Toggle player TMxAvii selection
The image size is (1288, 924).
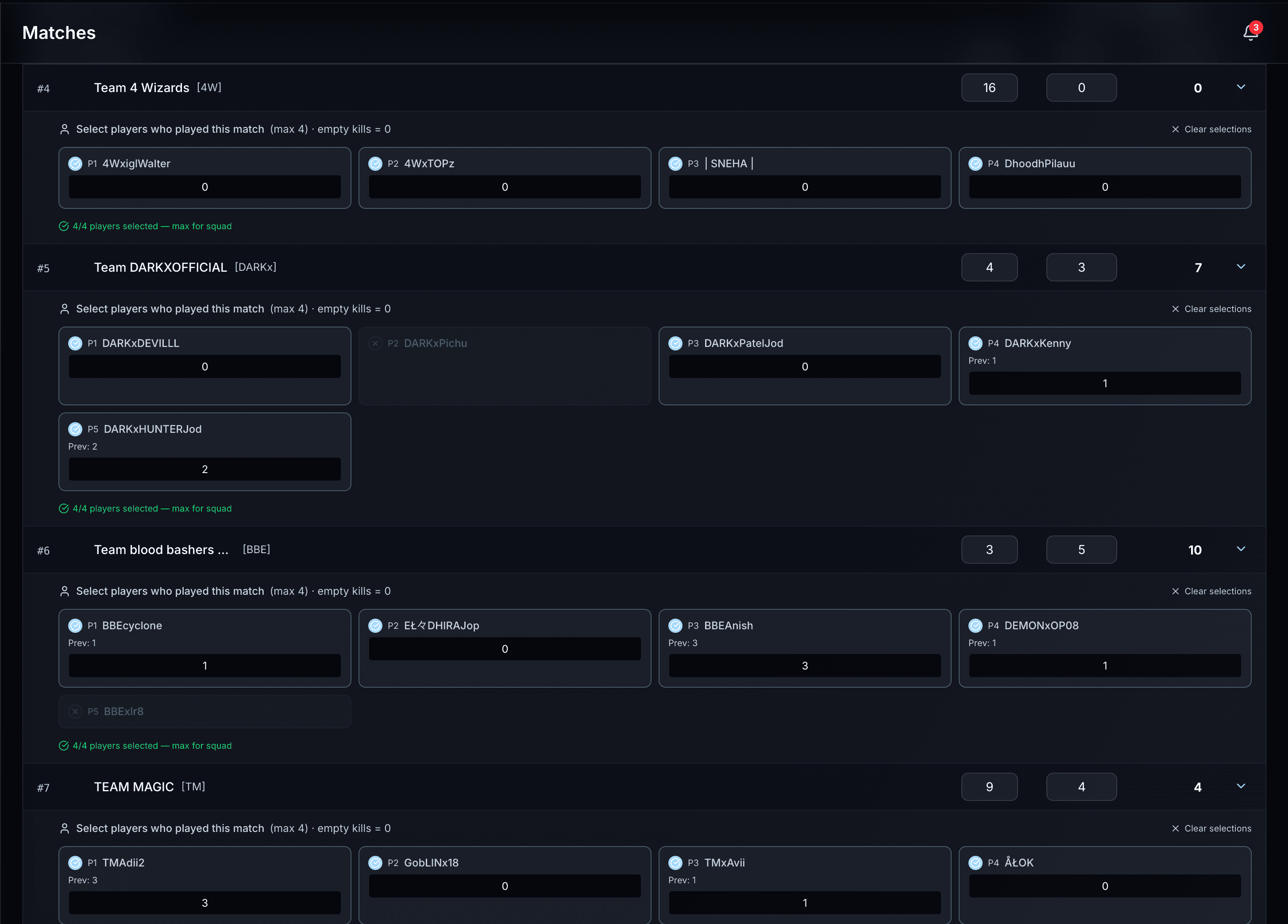coord(675,862)
